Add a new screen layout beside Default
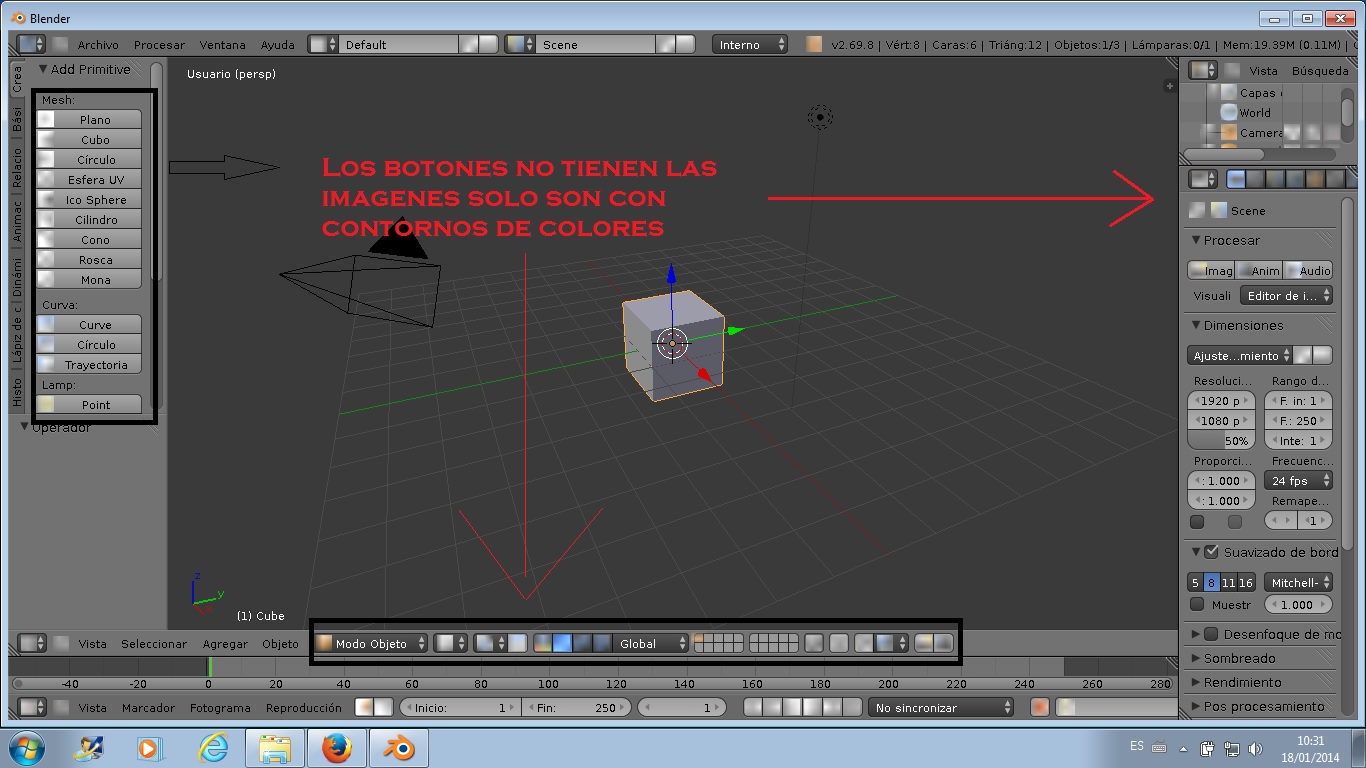 (469, 44)
